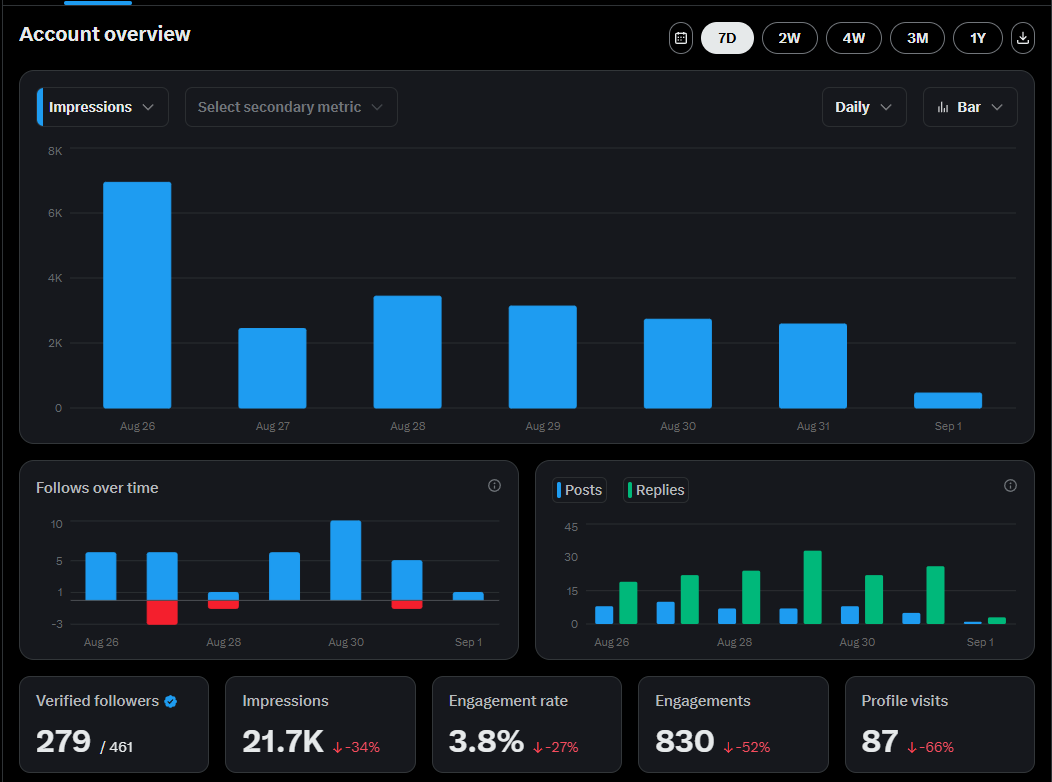Click the Aug 29 impressions bar
Image resolution: width=1052 pixels, height=782 pixels.
pyautogui.click(x=543, y=357)
